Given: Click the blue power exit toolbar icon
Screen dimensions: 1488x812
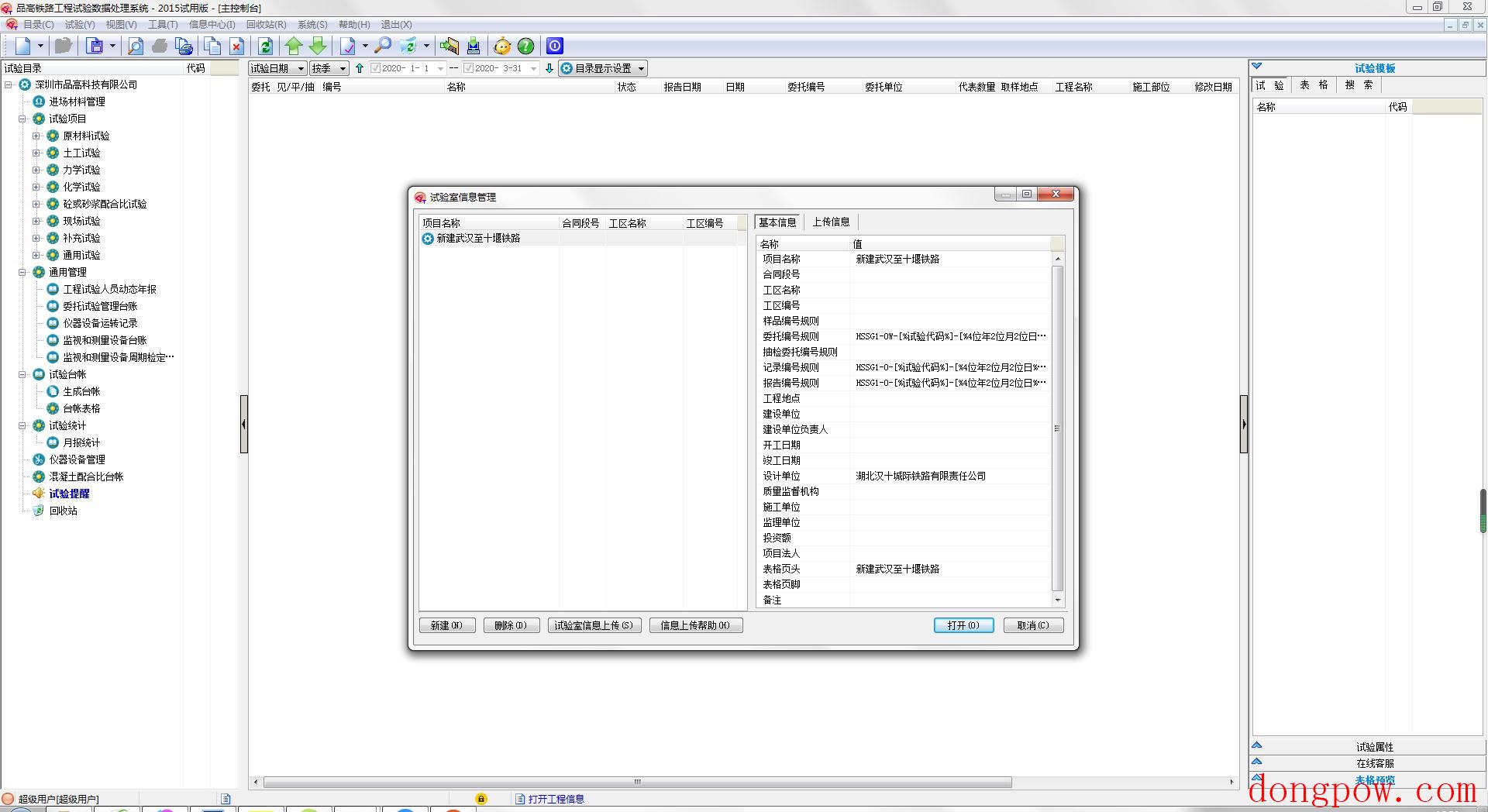Looking at the screenshot, I should [555, 46].
